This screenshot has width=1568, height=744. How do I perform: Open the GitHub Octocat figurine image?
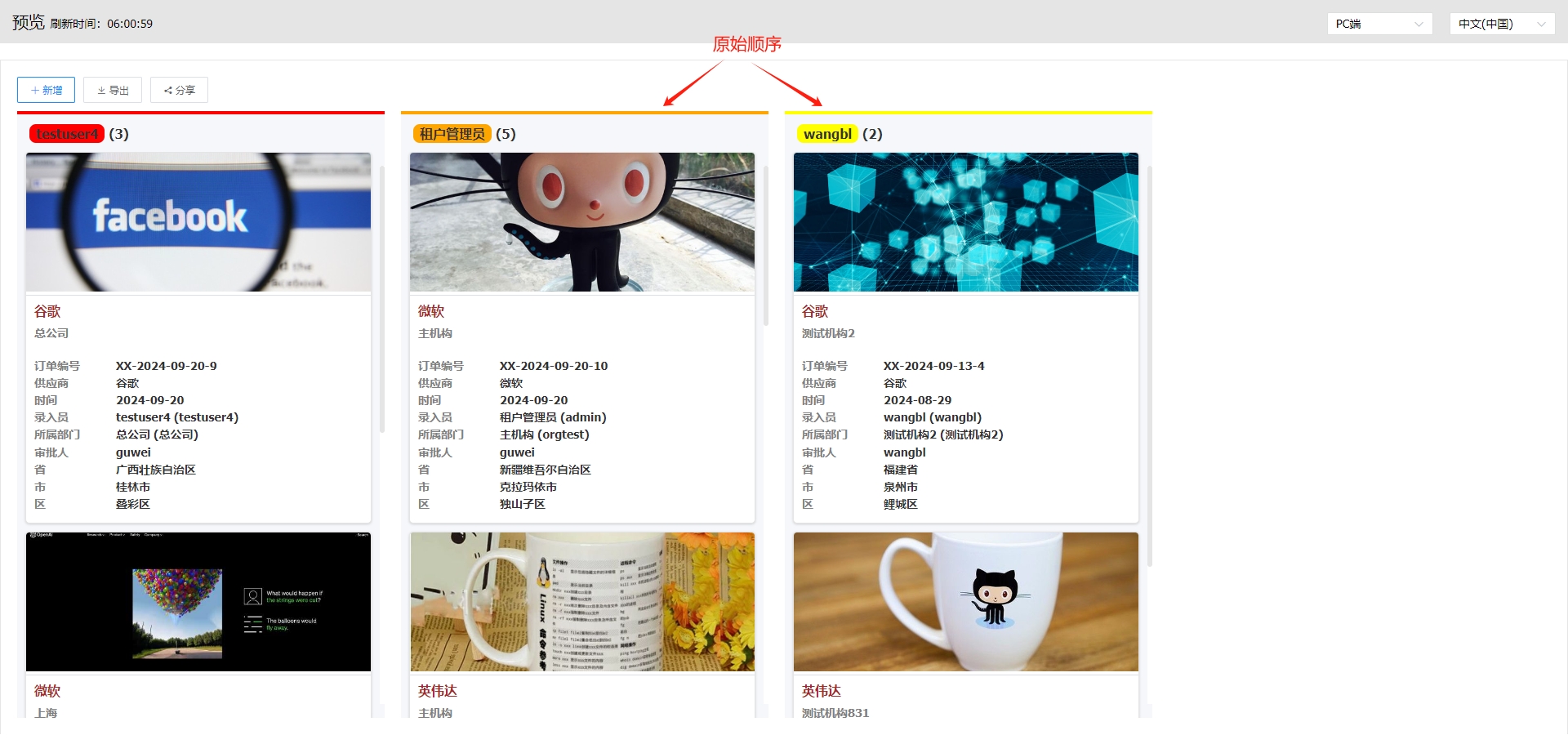(582, 222)
